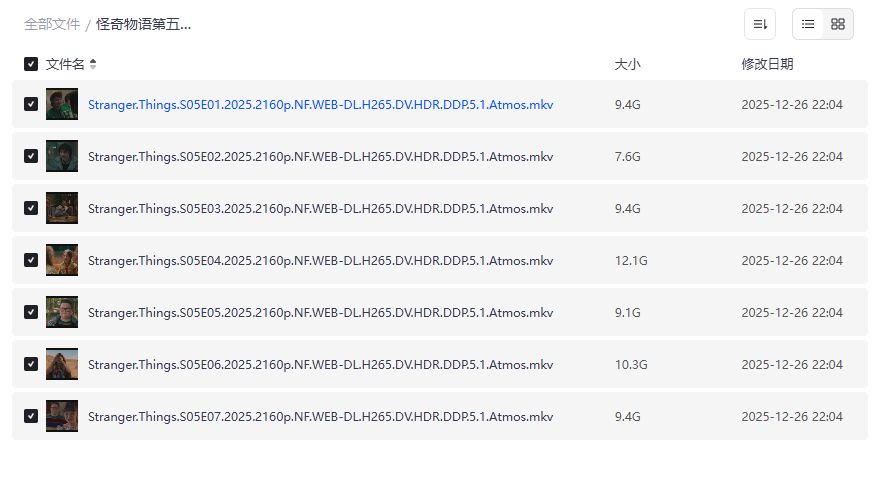The image size is (878, 495).
Task: Switch to list view
Action: [808, 24]
